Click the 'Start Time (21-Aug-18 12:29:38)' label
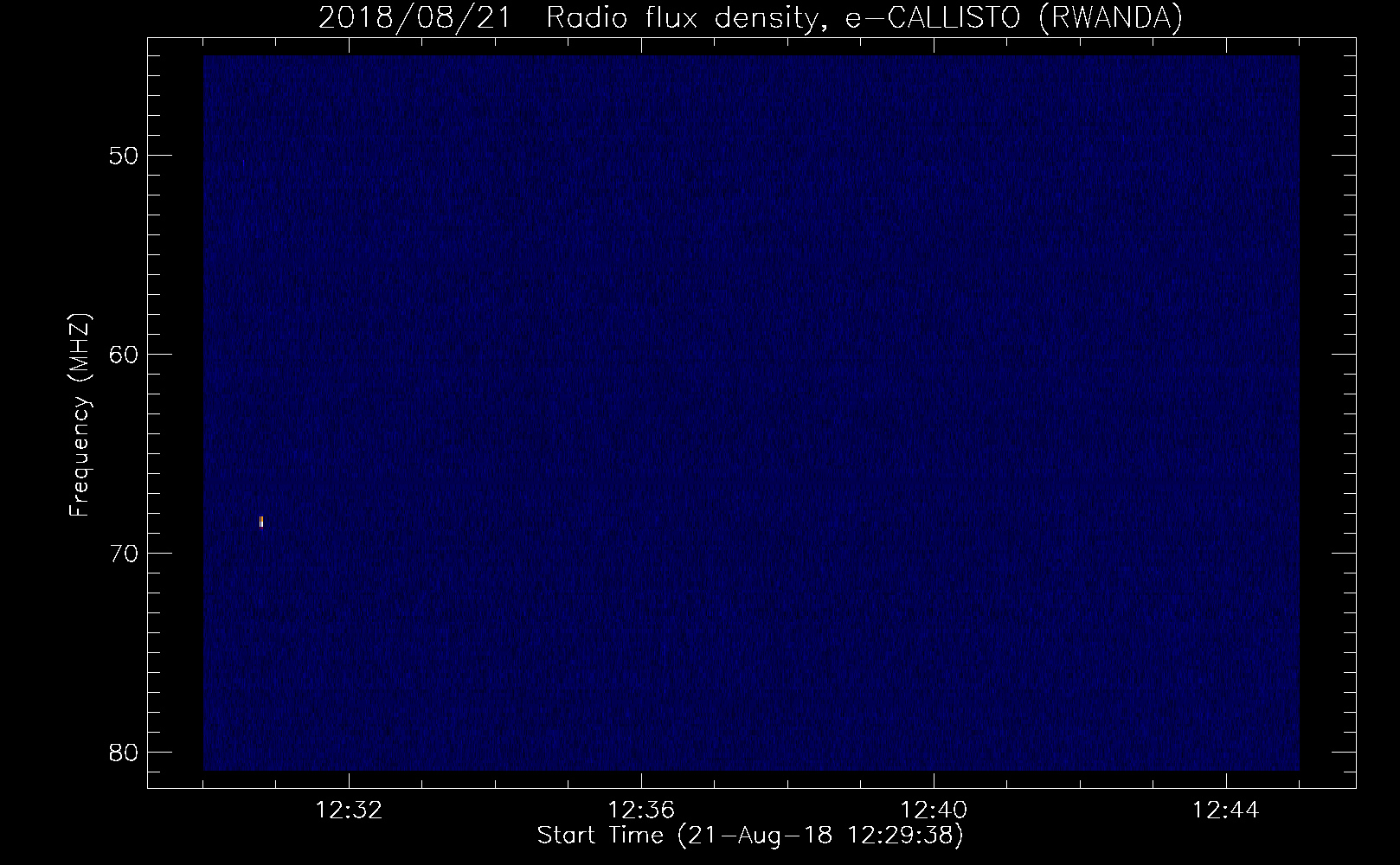 pyautogui.click(x=750, y=836)
